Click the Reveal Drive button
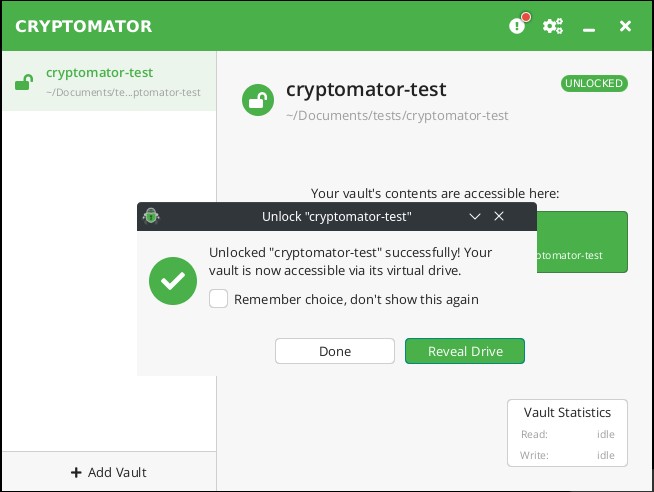The height and width of the screenshot is (492, 654). (465, 351)
